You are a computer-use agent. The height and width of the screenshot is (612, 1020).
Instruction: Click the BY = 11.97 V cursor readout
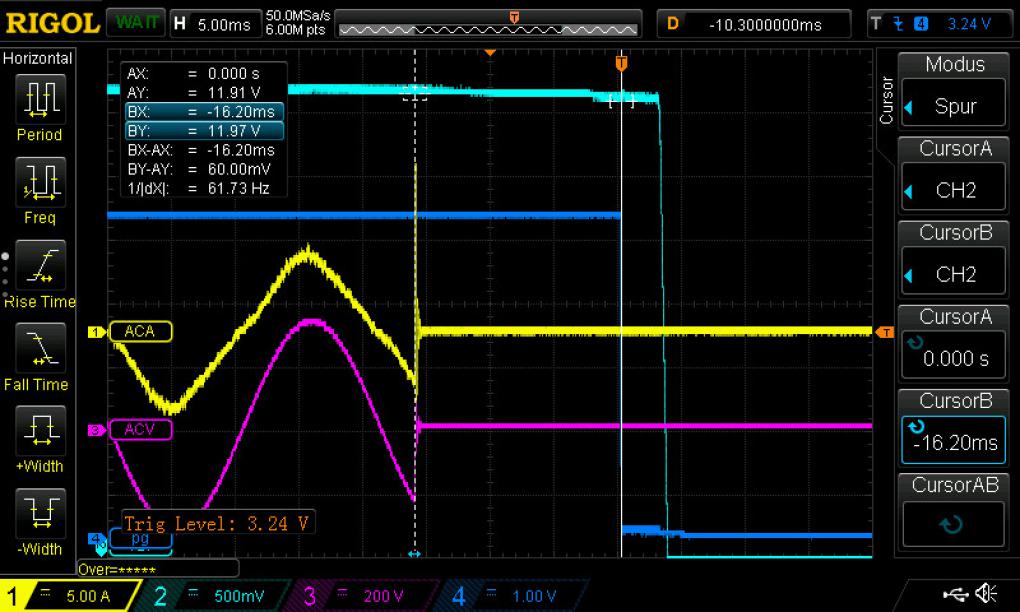[x=204, y=131]
